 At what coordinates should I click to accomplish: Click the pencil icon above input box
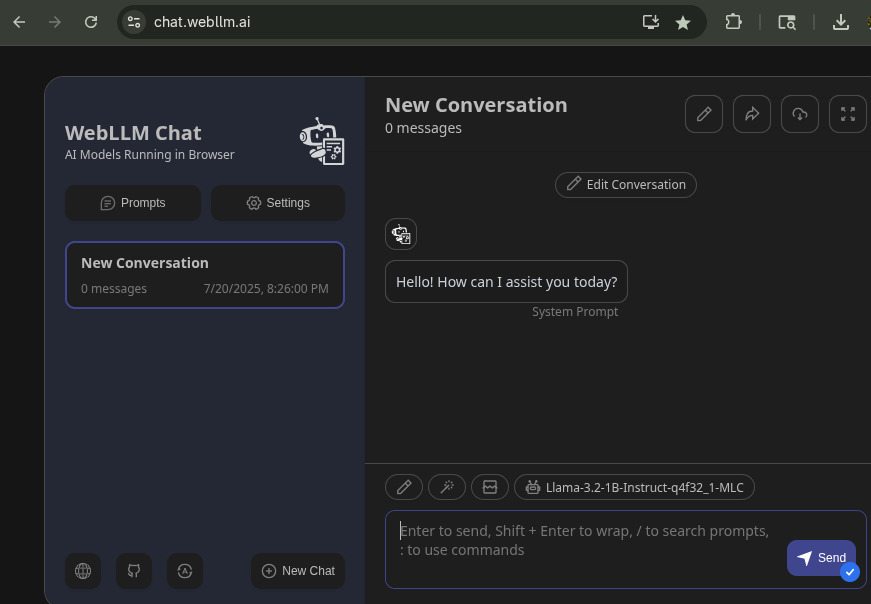404,487
